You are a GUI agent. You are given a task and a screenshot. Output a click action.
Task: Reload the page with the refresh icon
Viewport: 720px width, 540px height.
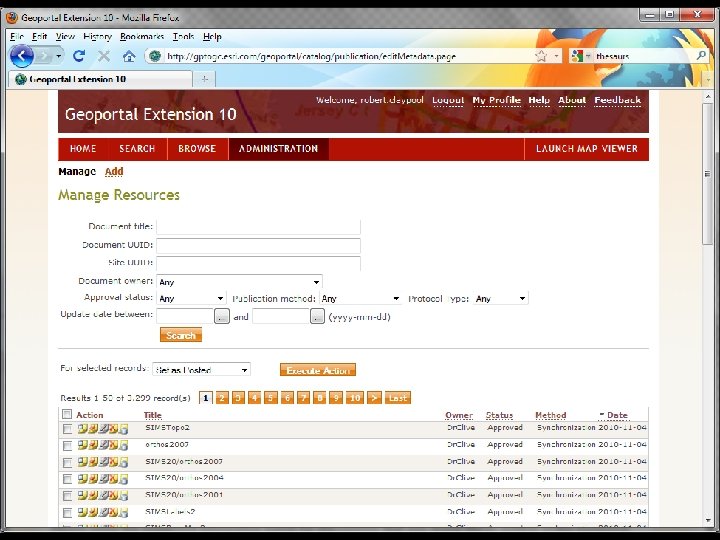[x=79, y=56]
